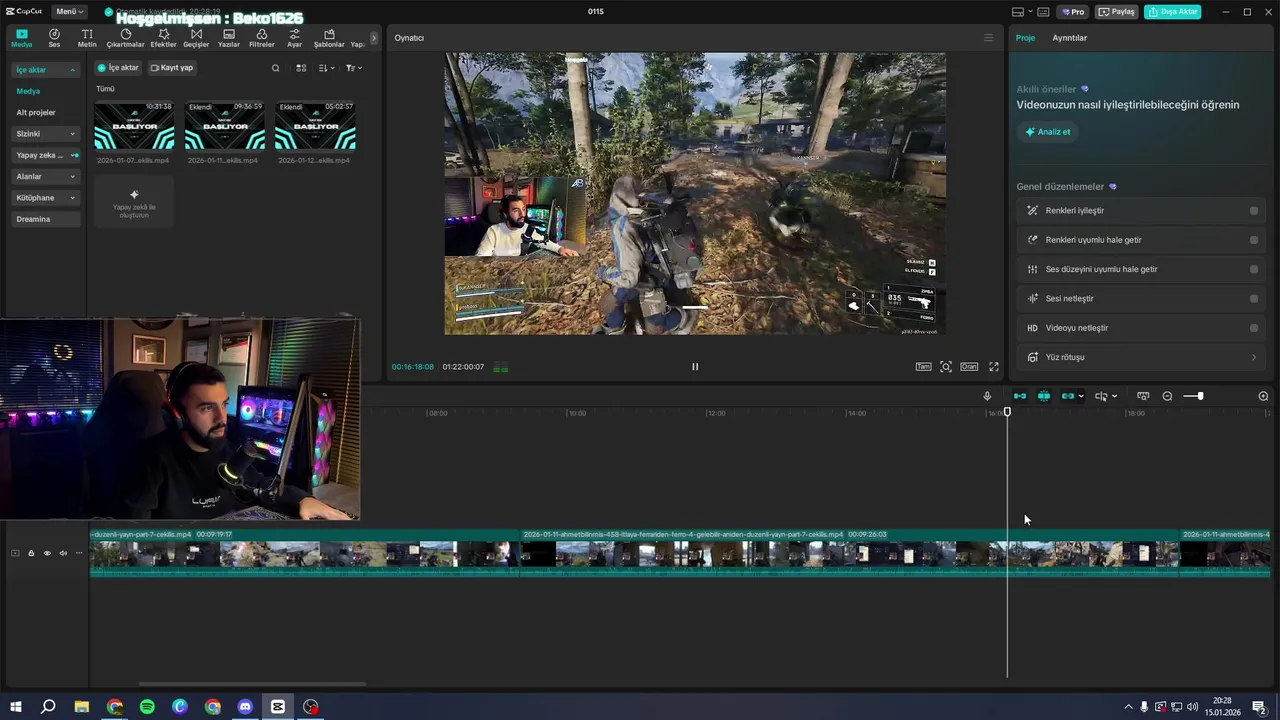Enable the Sesi netleştir checkbox

tap(1254, 299)
